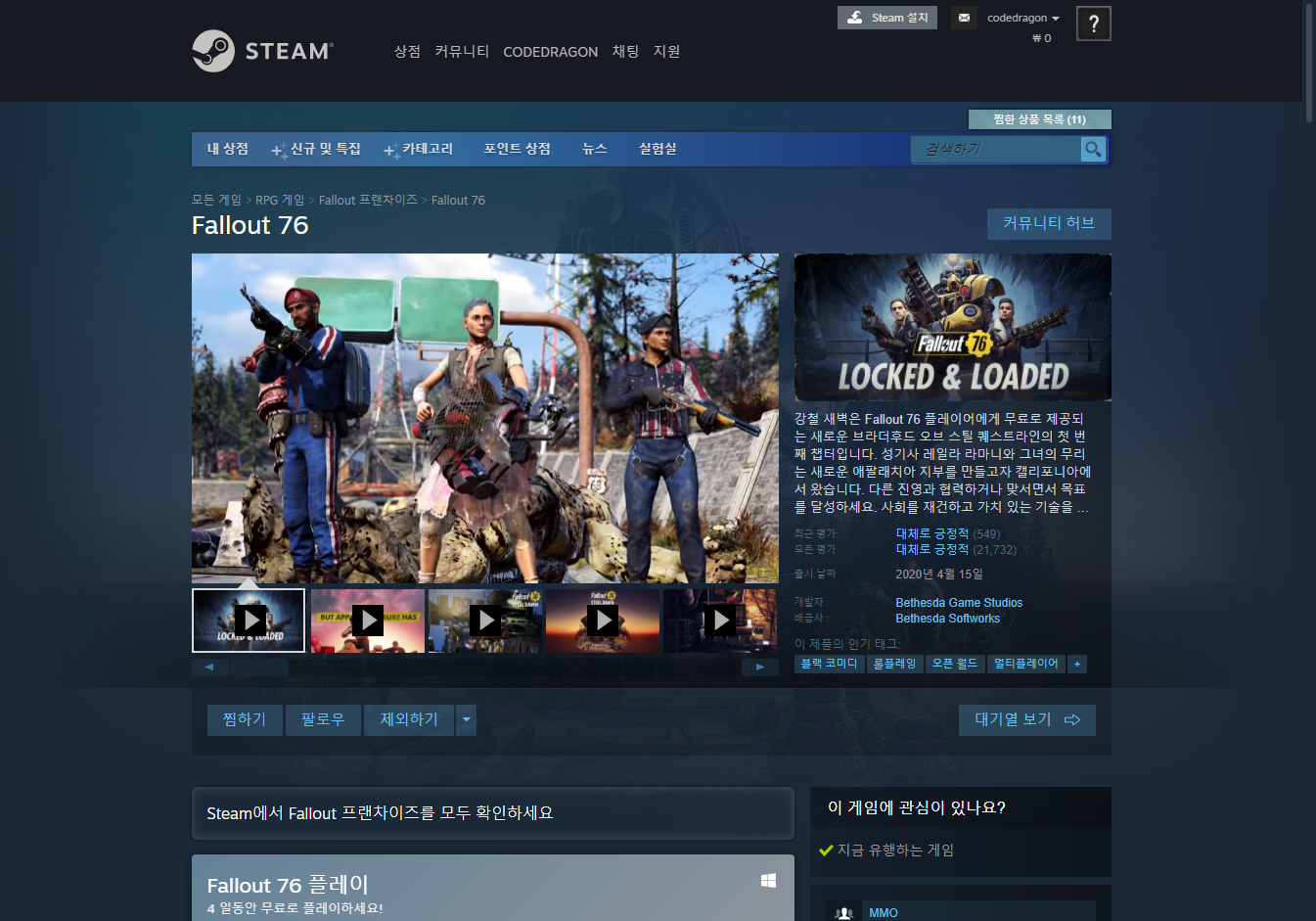The width and height of the screenshot is (1316, 921).
Task: Click the Fallout franchise banner
Action: (x=493, y=813)
